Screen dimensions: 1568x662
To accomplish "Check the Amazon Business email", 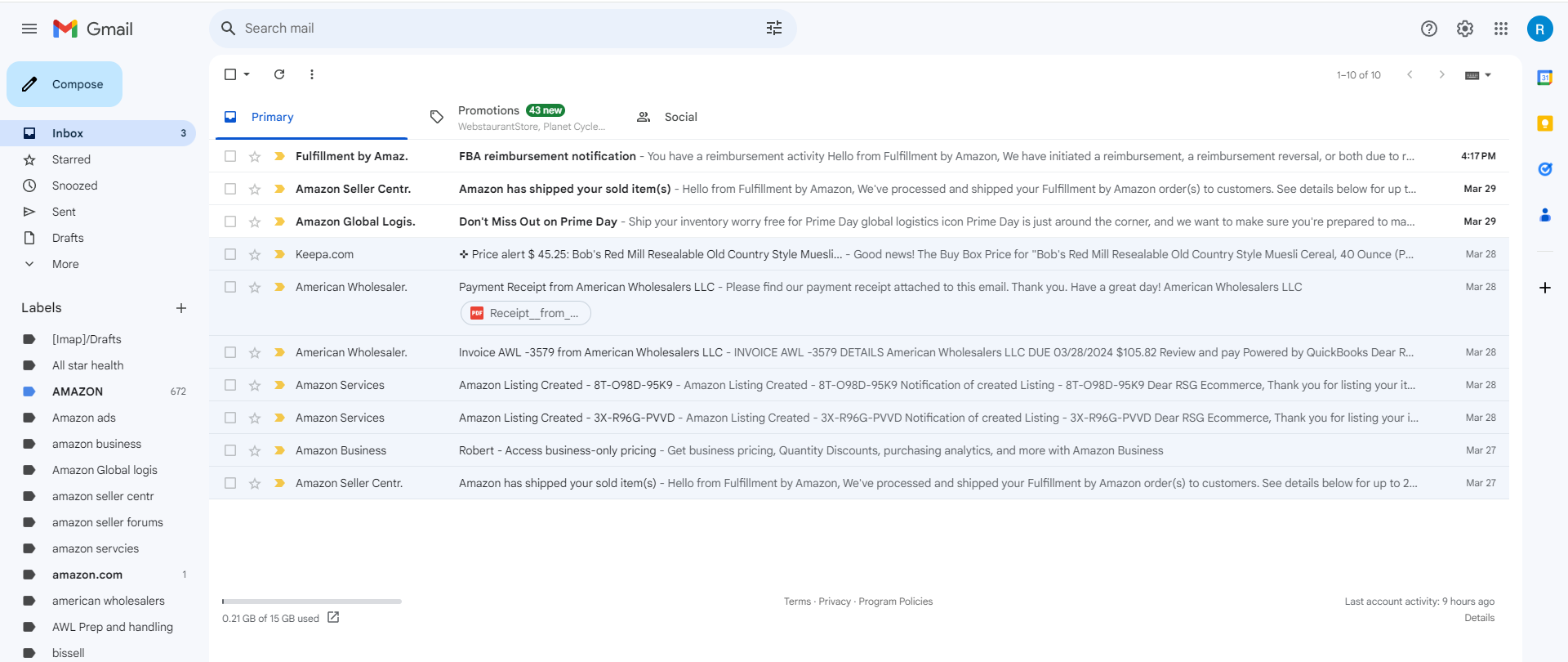I will coord(230,450).
